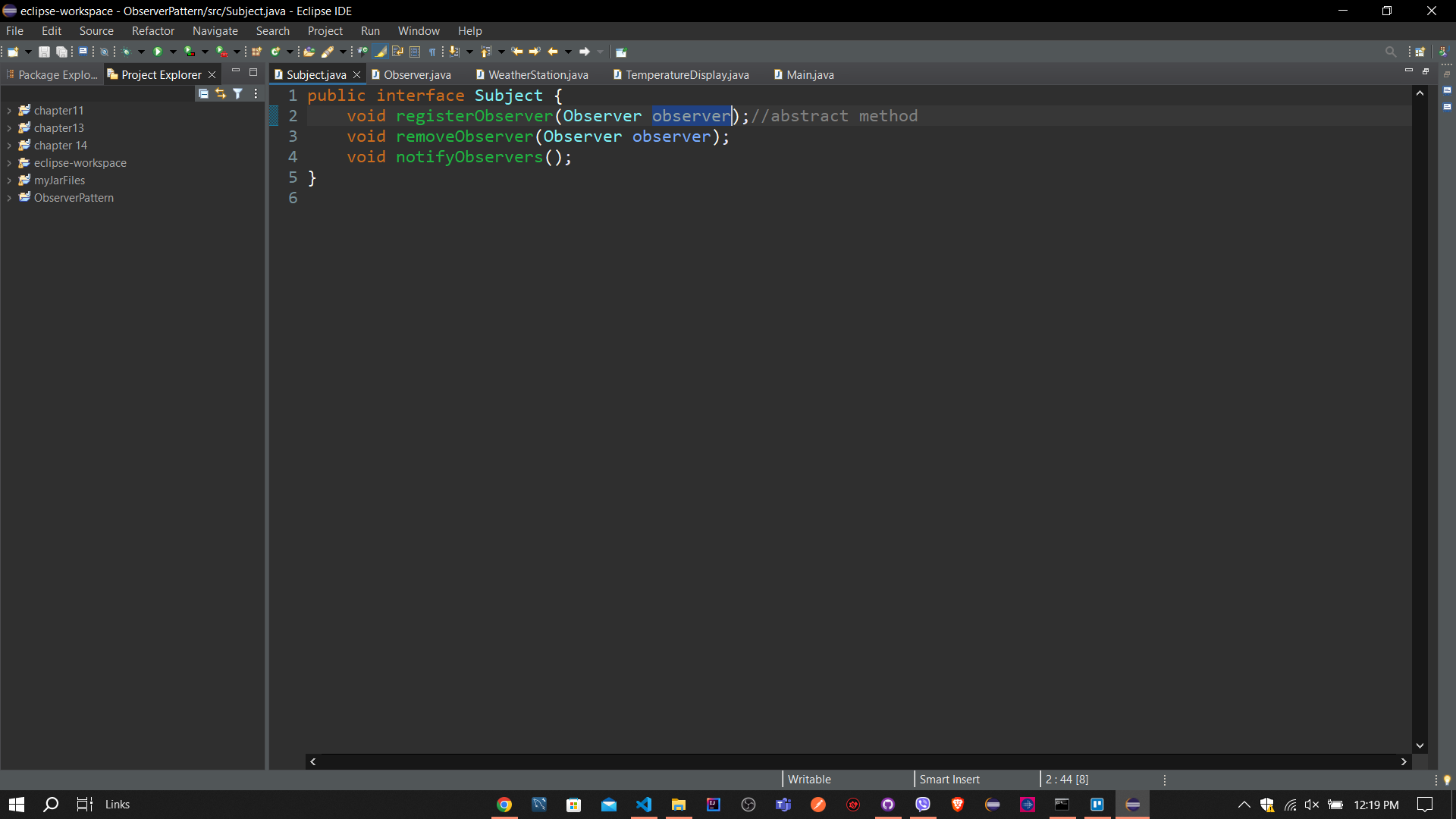
Task: Open the Refactor menu
Action: click(x=153, y=31)
